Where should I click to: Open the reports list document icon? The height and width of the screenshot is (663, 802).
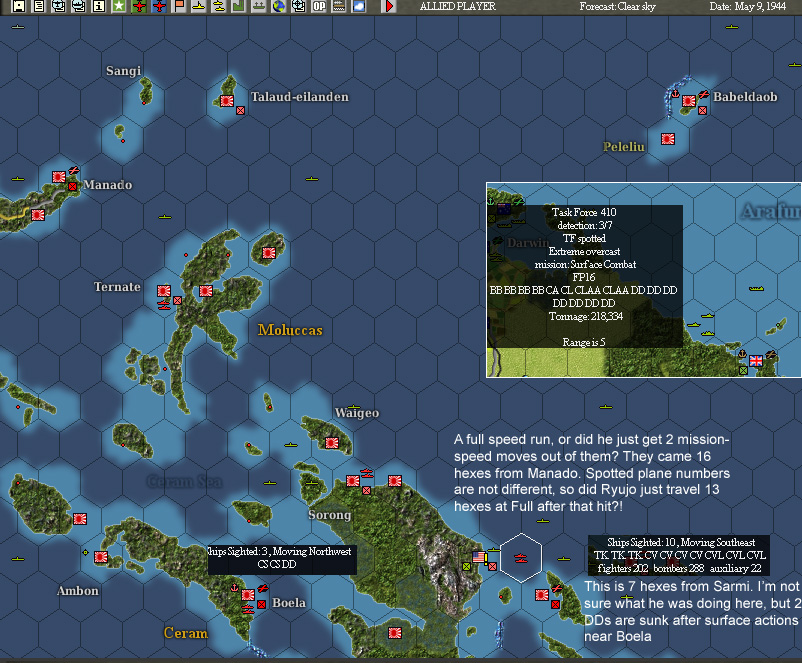[39, 6]
